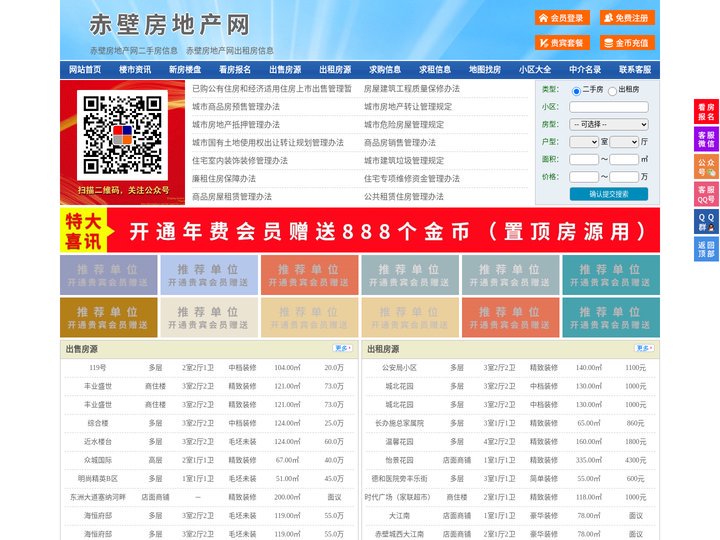This screenshot has width=720, height=540.
Task: Open the 联系客服 navigation item
Action: tap(635, 70)
